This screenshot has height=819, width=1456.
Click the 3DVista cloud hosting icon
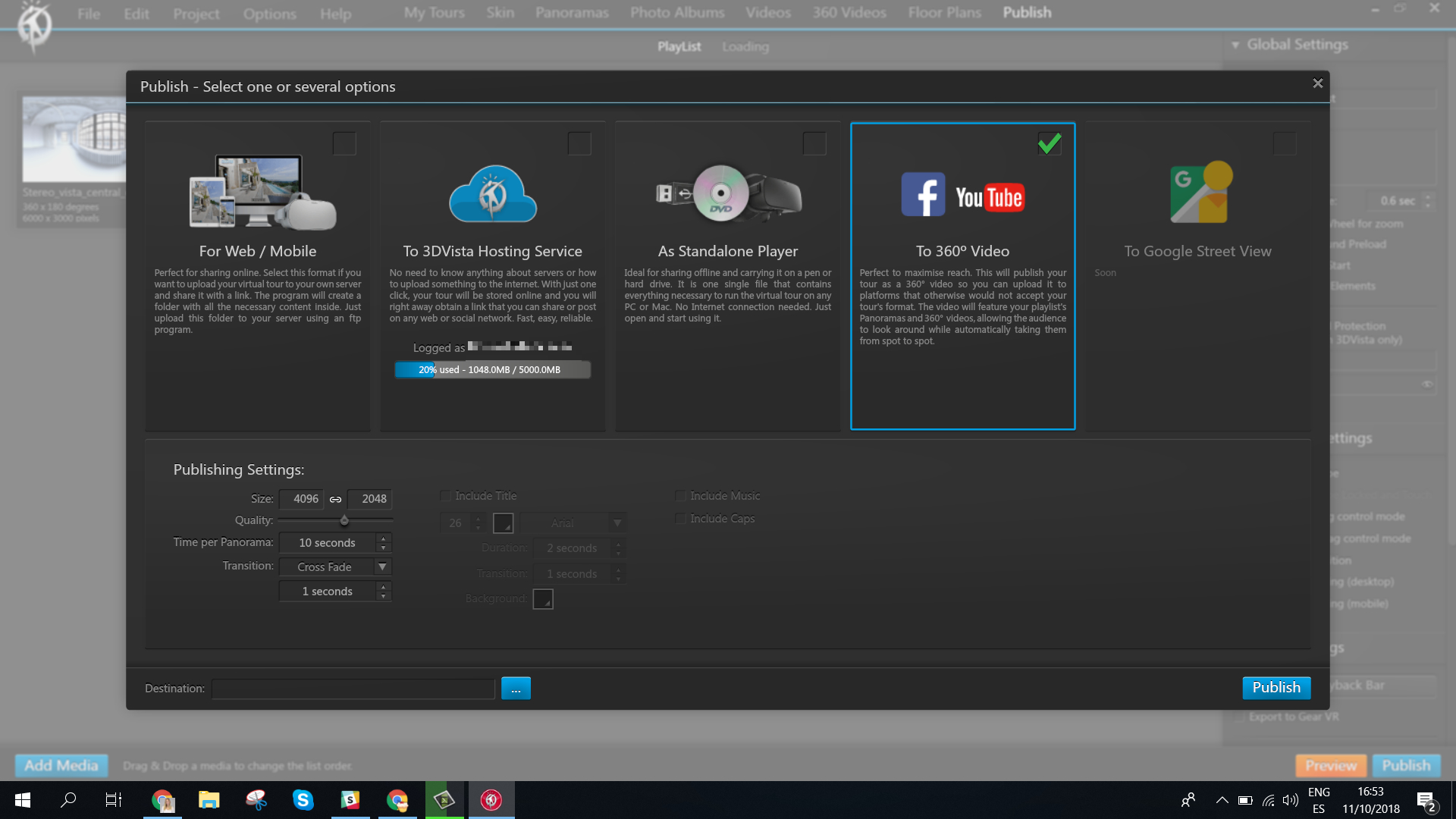coord(493,193)
